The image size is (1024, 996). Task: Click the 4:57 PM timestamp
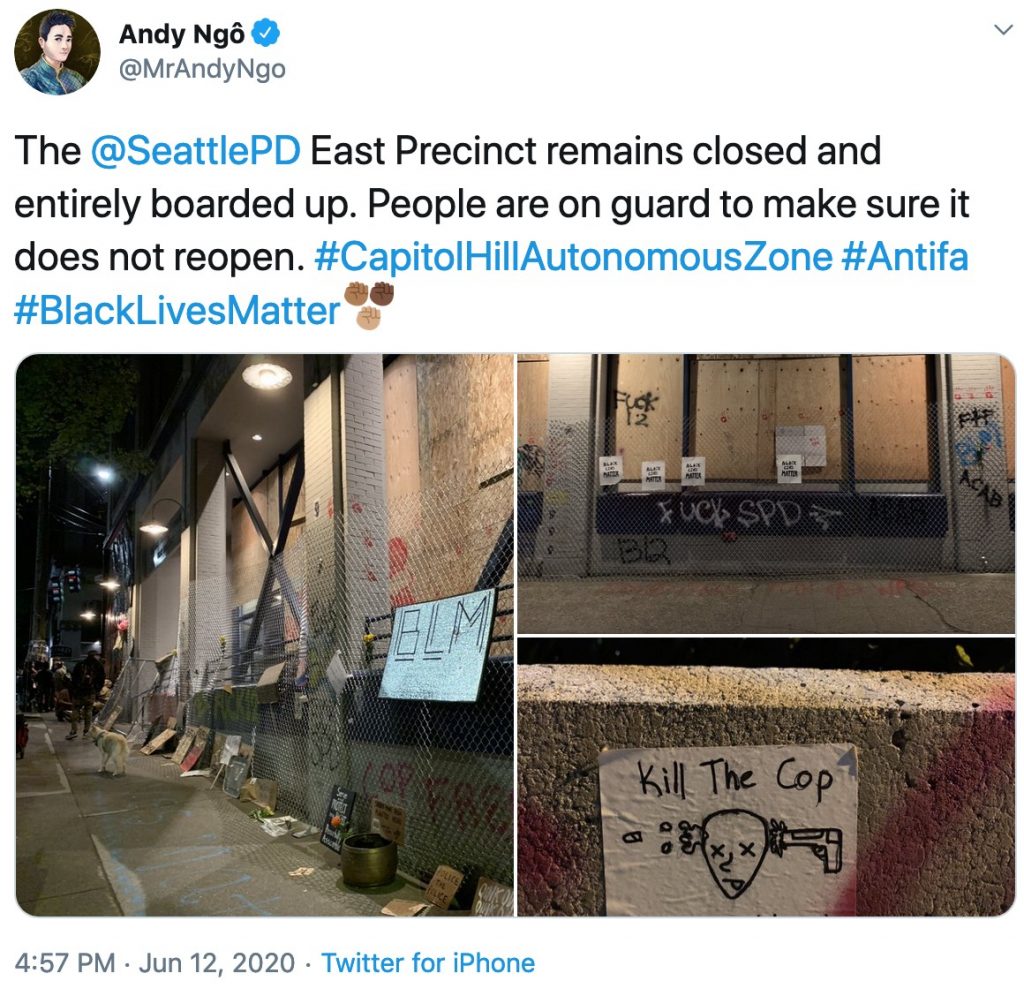point(65,963)
